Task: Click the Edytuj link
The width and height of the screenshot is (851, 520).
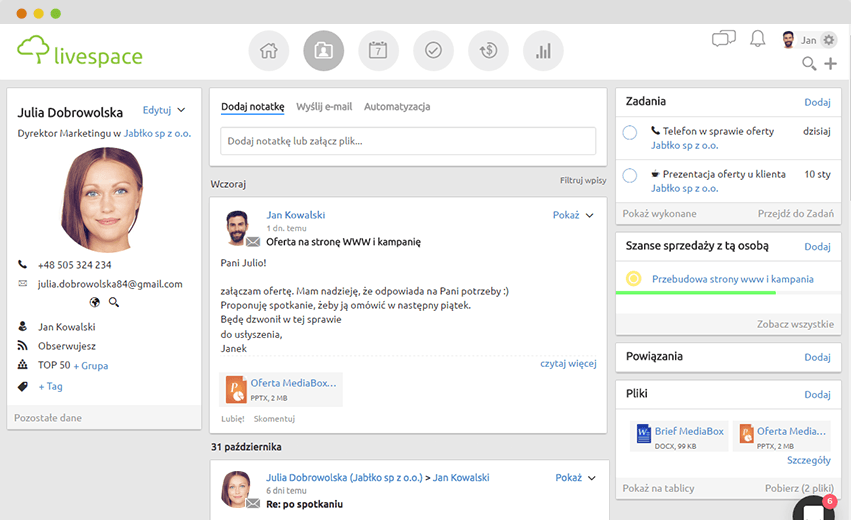Action: tap(157, 110)
